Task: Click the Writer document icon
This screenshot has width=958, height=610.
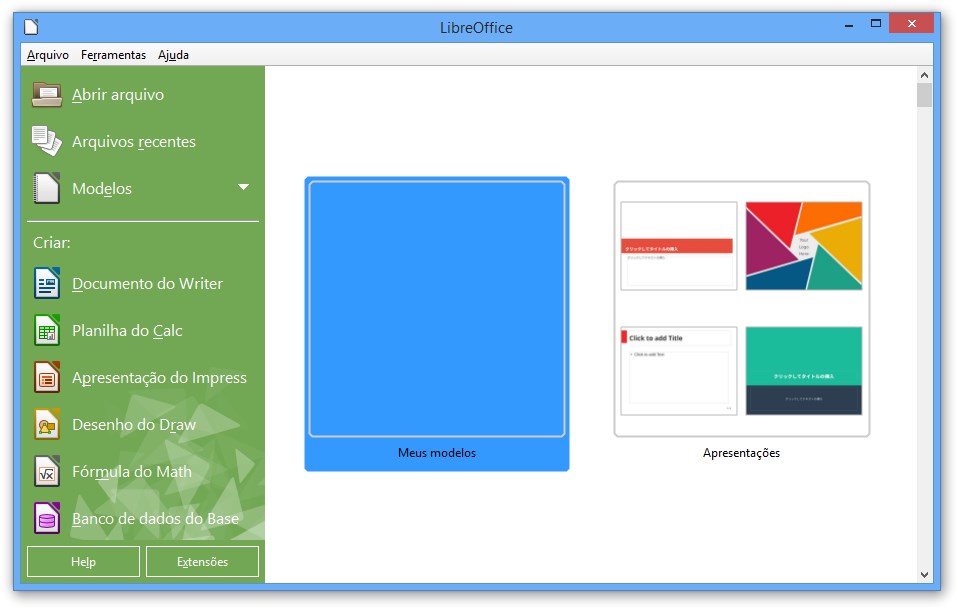Action: tap(47, 283)
